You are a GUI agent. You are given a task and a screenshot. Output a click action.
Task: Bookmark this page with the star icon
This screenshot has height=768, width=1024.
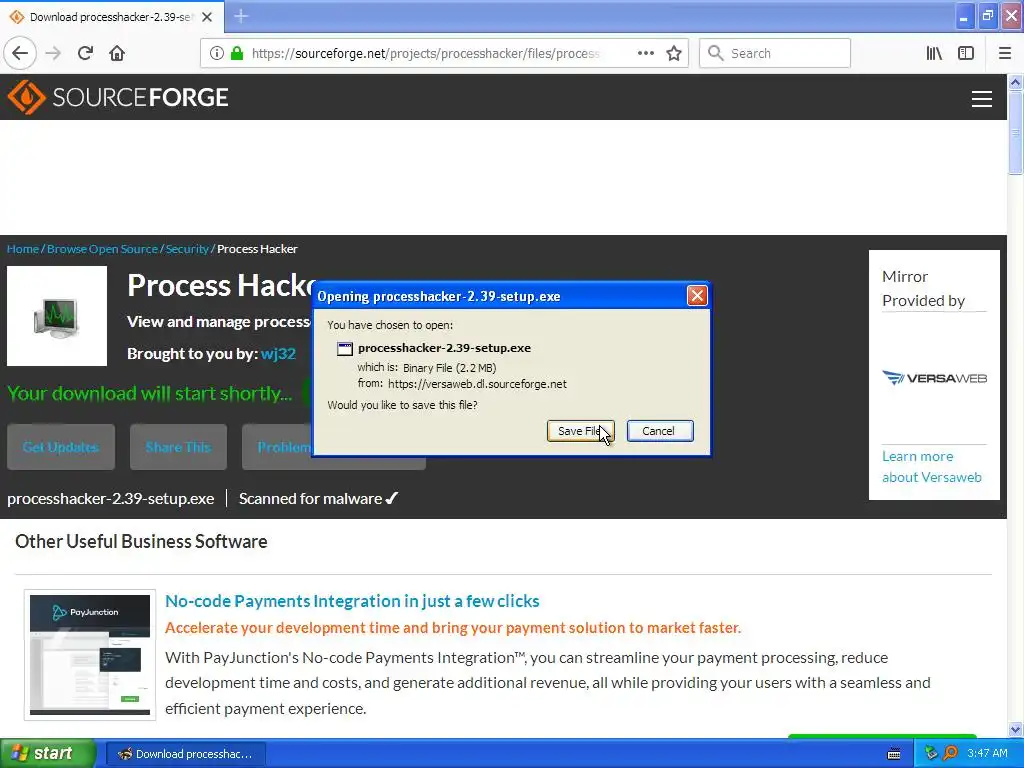(x=674, y=53)
